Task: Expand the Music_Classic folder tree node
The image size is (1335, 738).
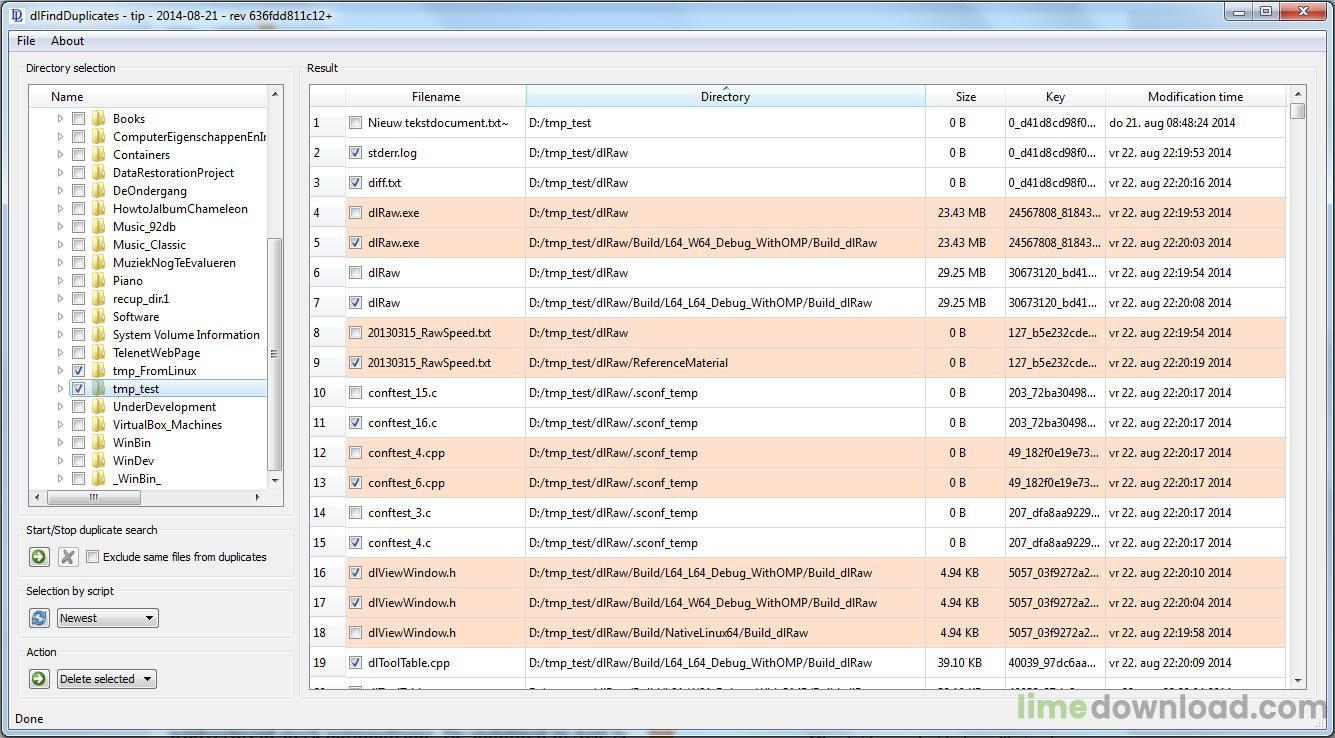Action: point(60,245)
